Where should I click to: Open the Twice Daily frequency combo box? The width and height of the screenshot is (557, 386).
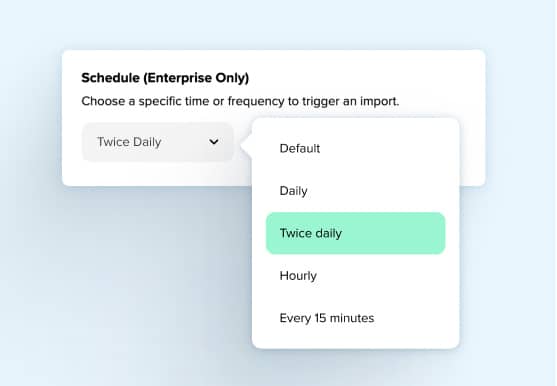tap(158, 142)
